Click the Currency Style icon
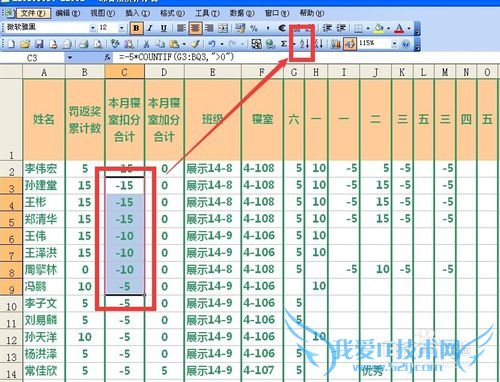Viewport: 500px width, 382px height. (x=240, y=28)
